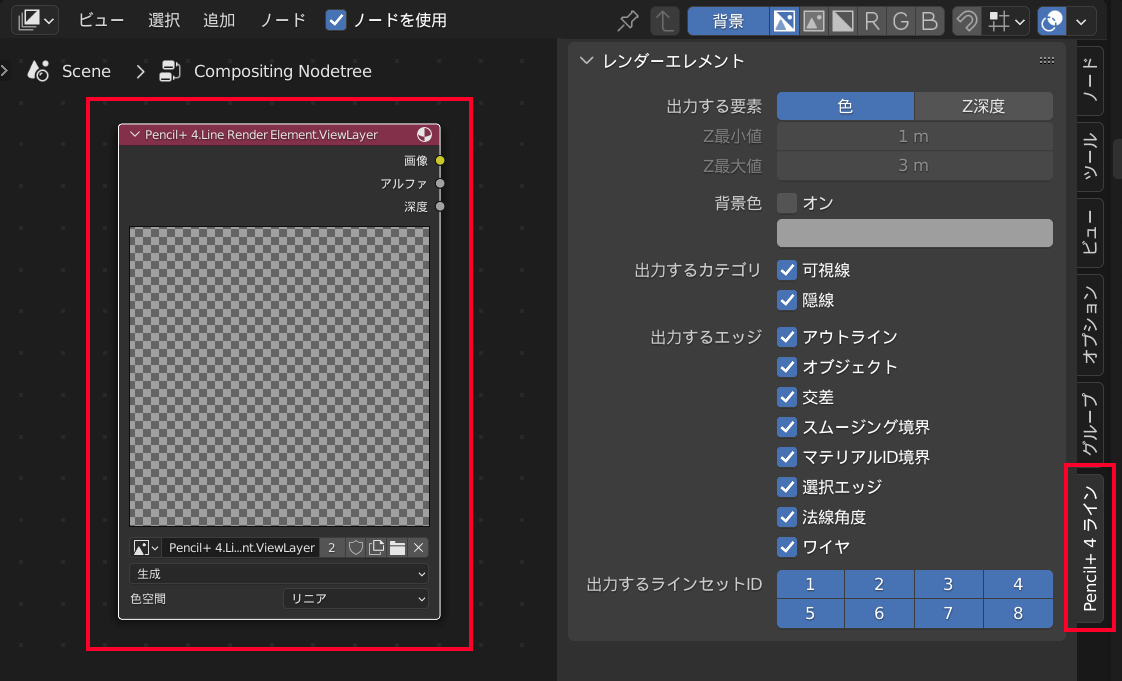The height and width of the screenshot is (681, 1122).
Task: Open image file with folder icon
Action: pos(398,547)
